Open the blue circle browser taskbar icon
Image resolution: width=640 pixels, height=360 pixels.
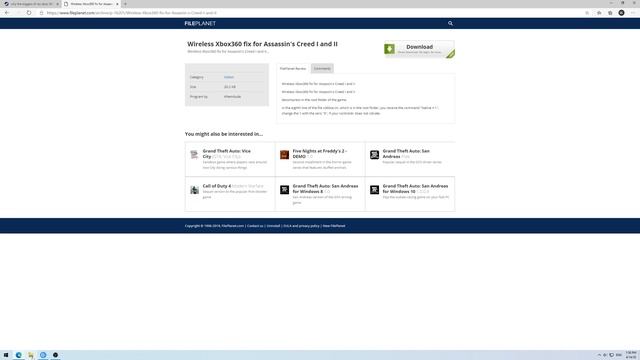point(43,355)
